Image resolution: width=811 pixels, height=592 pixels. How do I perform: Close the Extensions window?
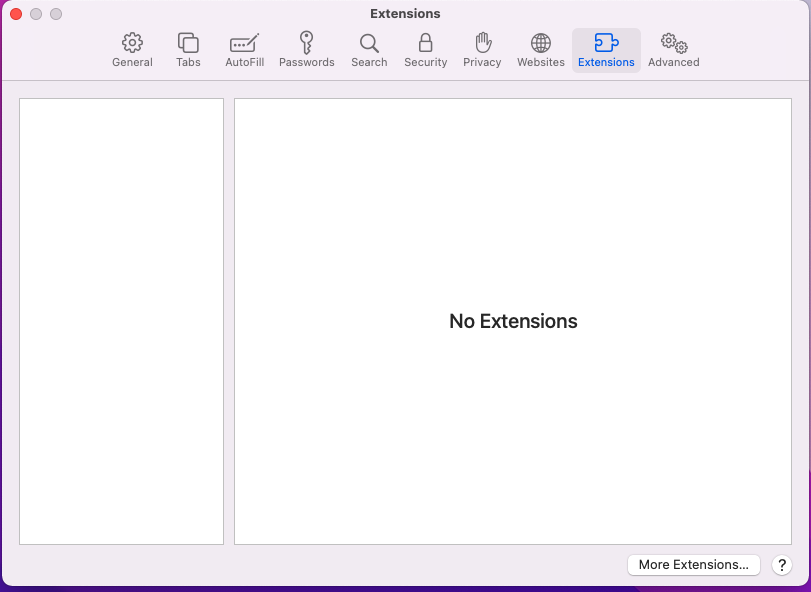(16, 14)
